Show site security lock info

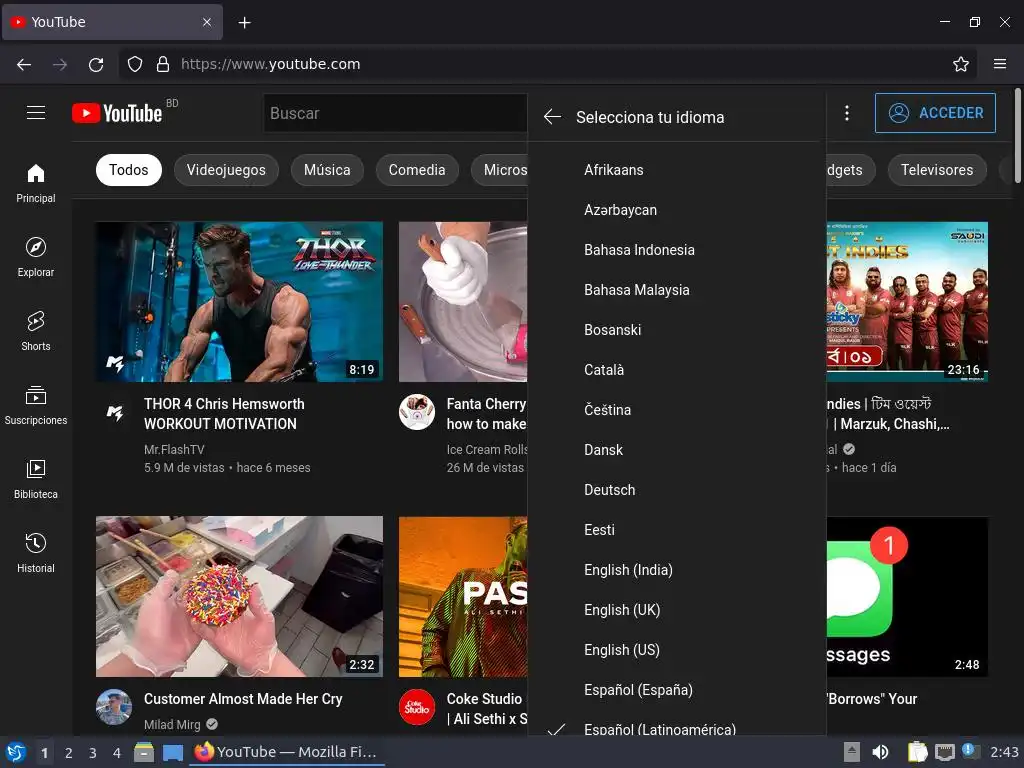[163, 64]
